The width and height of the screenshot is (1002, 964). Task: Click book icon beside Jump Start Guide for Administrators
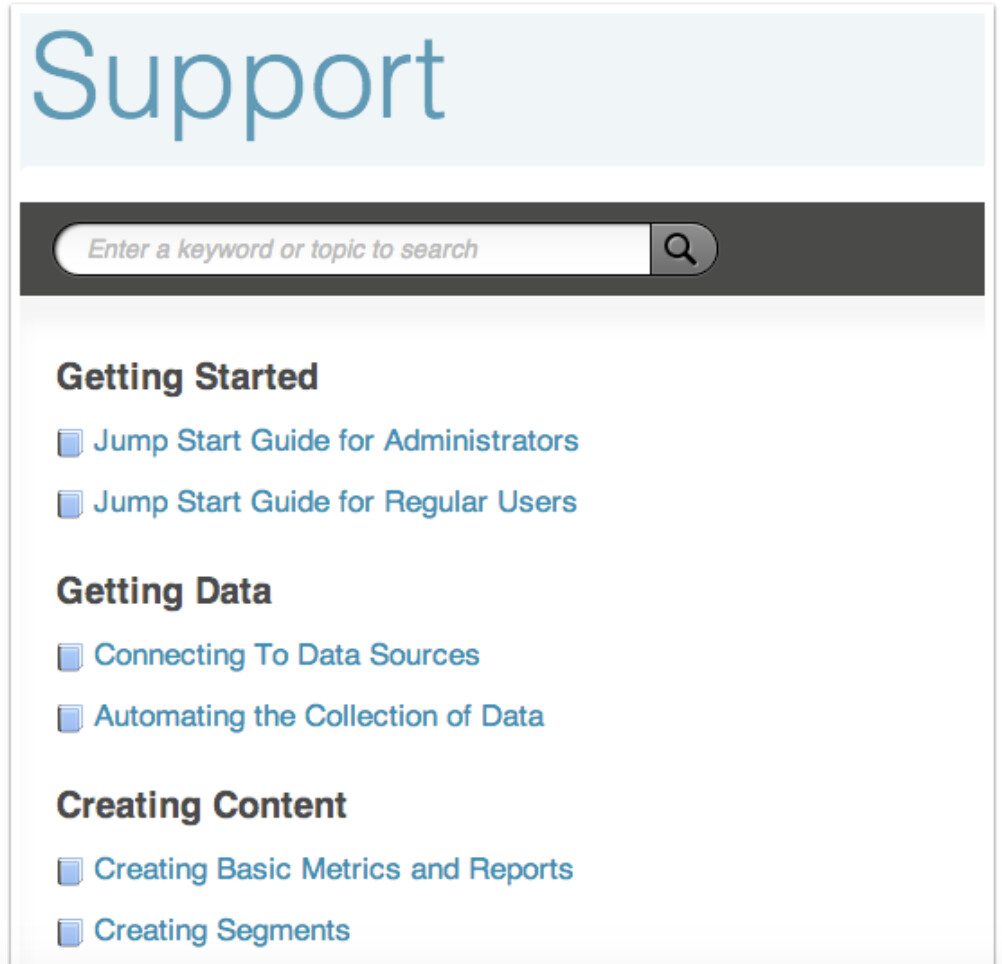tap(69, 443)
